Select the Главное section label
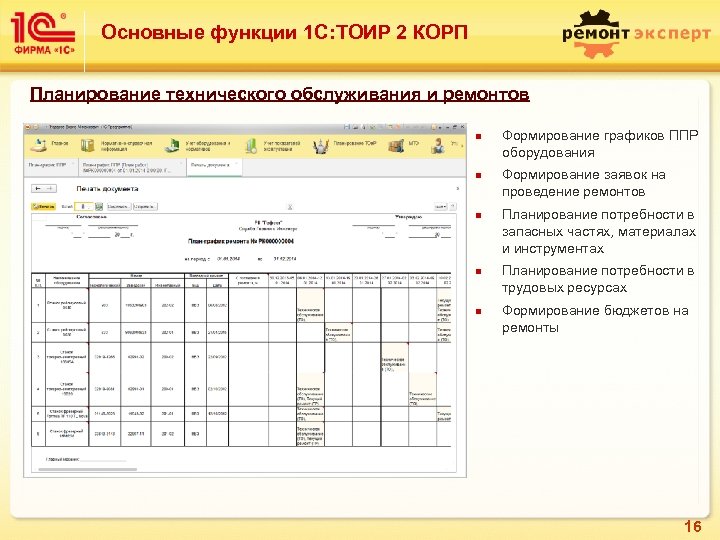The height and width of the screenshot is (540, 720). (x=60, y=143)
